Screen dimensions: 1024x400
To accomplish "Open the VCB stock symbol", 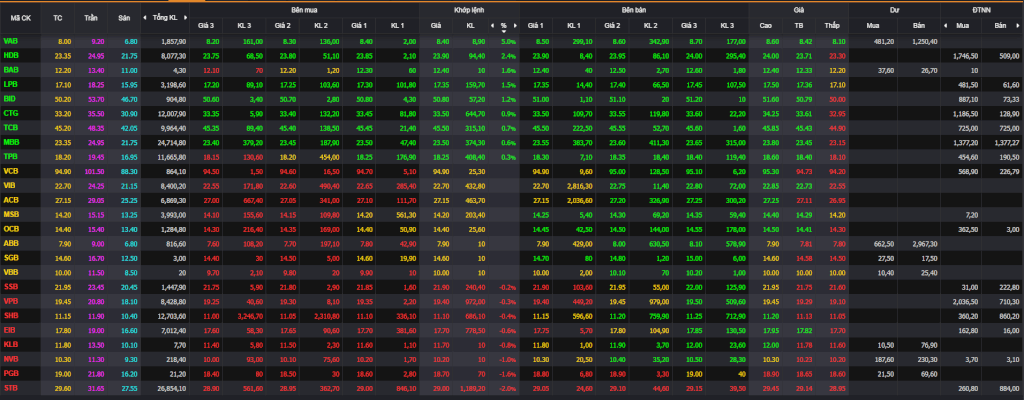I will pyautogui.click(x=10, y=171).
